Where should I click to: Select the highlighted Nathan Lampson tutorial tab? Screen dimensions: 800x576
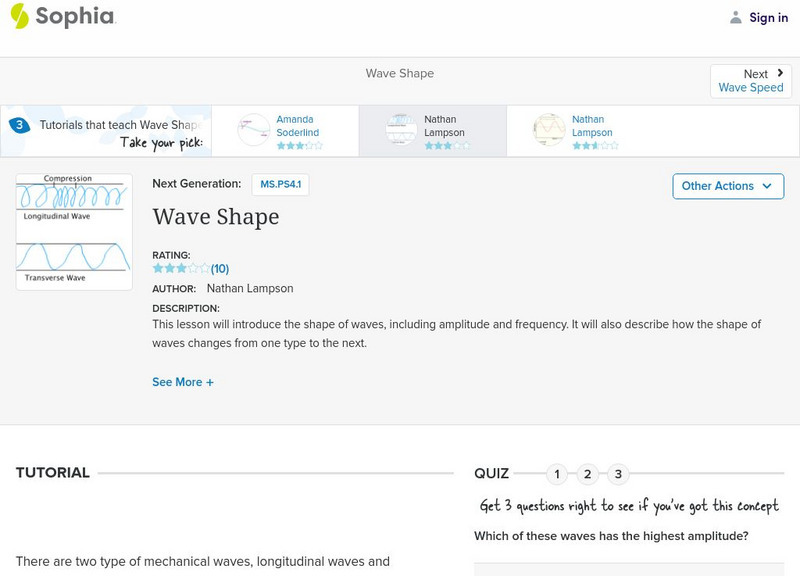pyautogui.click(x=446, y=126)
